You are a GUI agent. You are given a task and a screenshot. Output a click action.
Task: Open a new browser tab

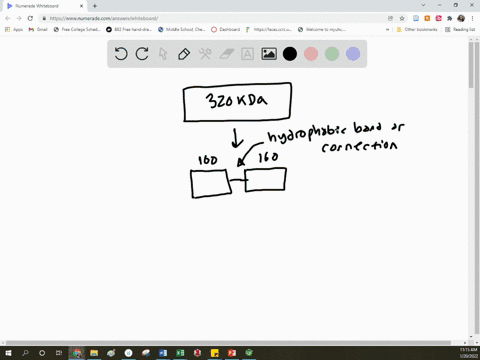point(95,6)
